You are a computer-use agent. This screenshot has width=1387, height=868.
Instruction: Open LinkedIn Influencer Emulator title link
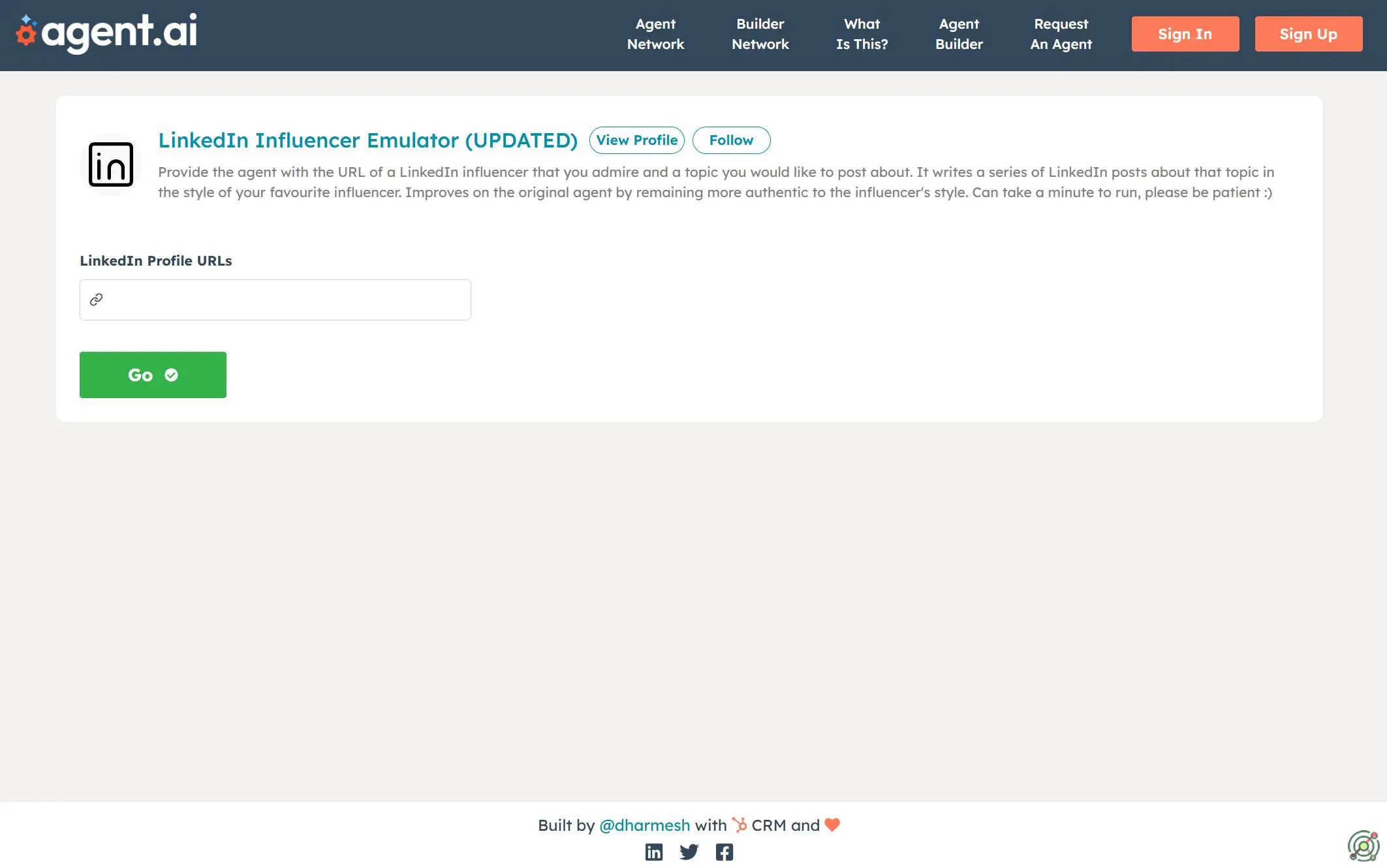367,140
